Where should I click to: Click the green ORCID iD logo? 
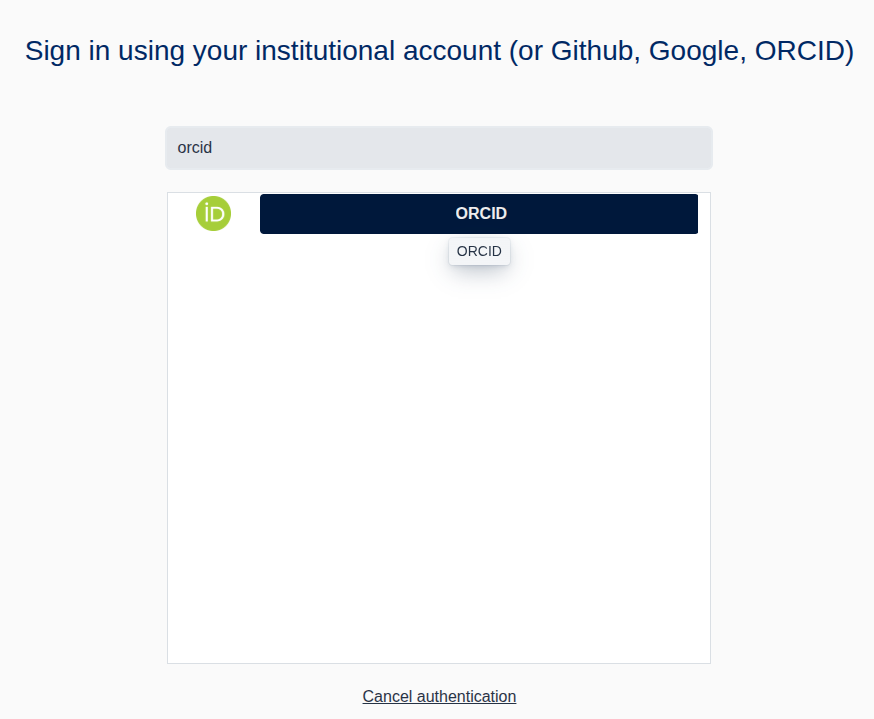click(x=213, y=213)
